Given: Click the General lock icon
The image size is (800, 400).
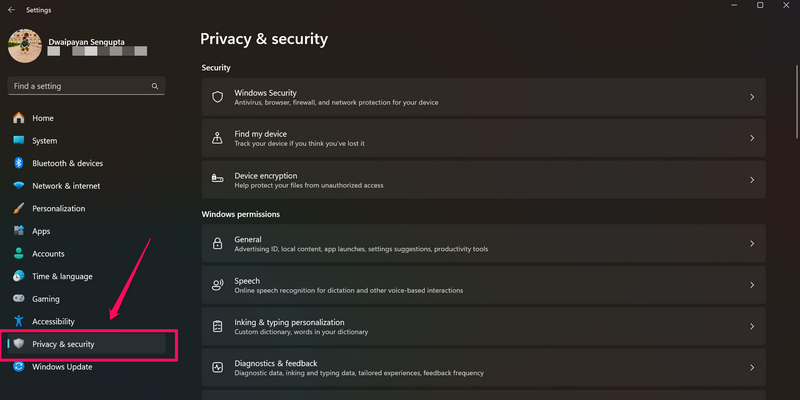Looking at the screenshot, I should [217, 243].
